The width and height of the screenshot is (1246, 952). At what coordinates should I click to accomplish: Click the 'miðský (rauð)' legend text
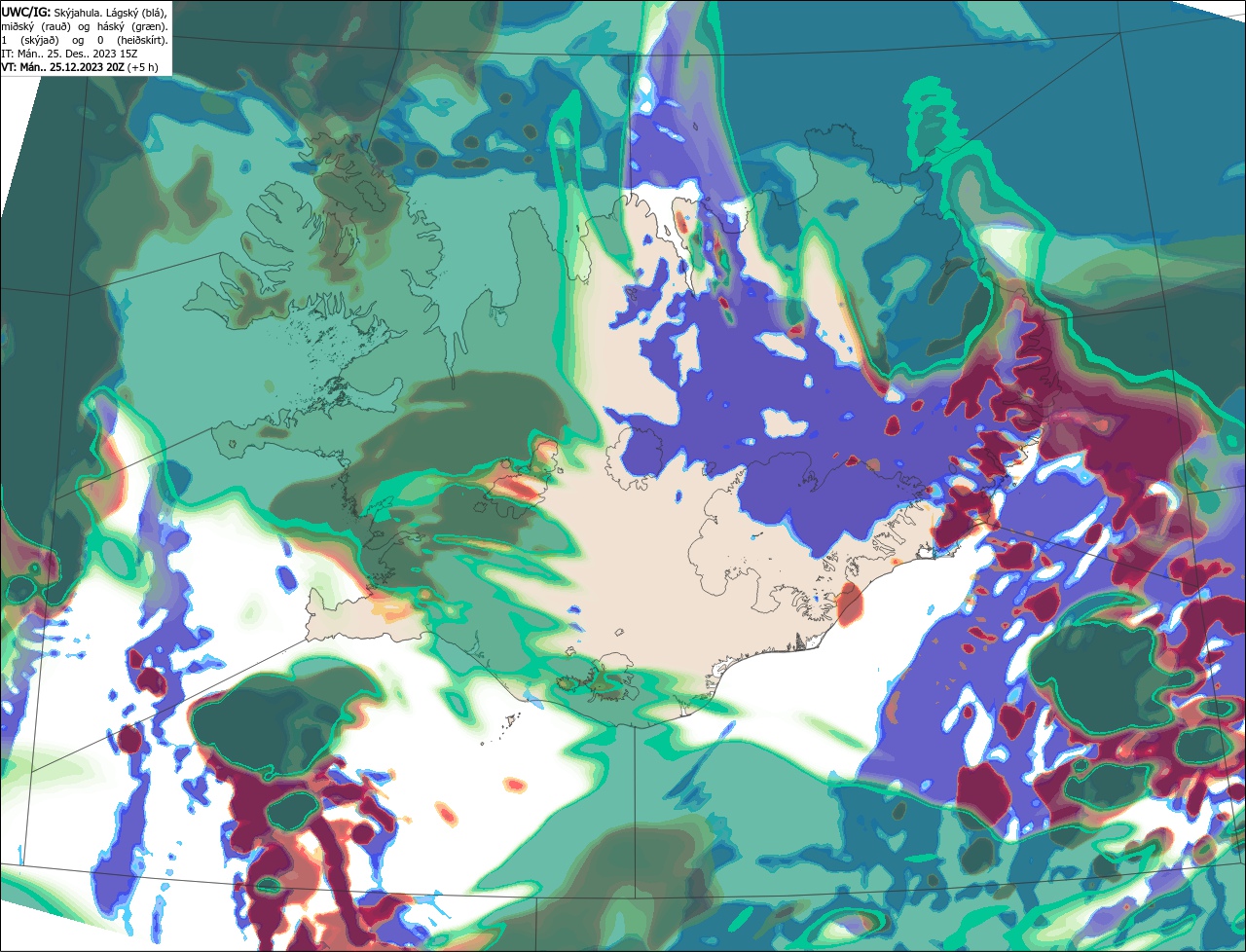coord(36,27)
